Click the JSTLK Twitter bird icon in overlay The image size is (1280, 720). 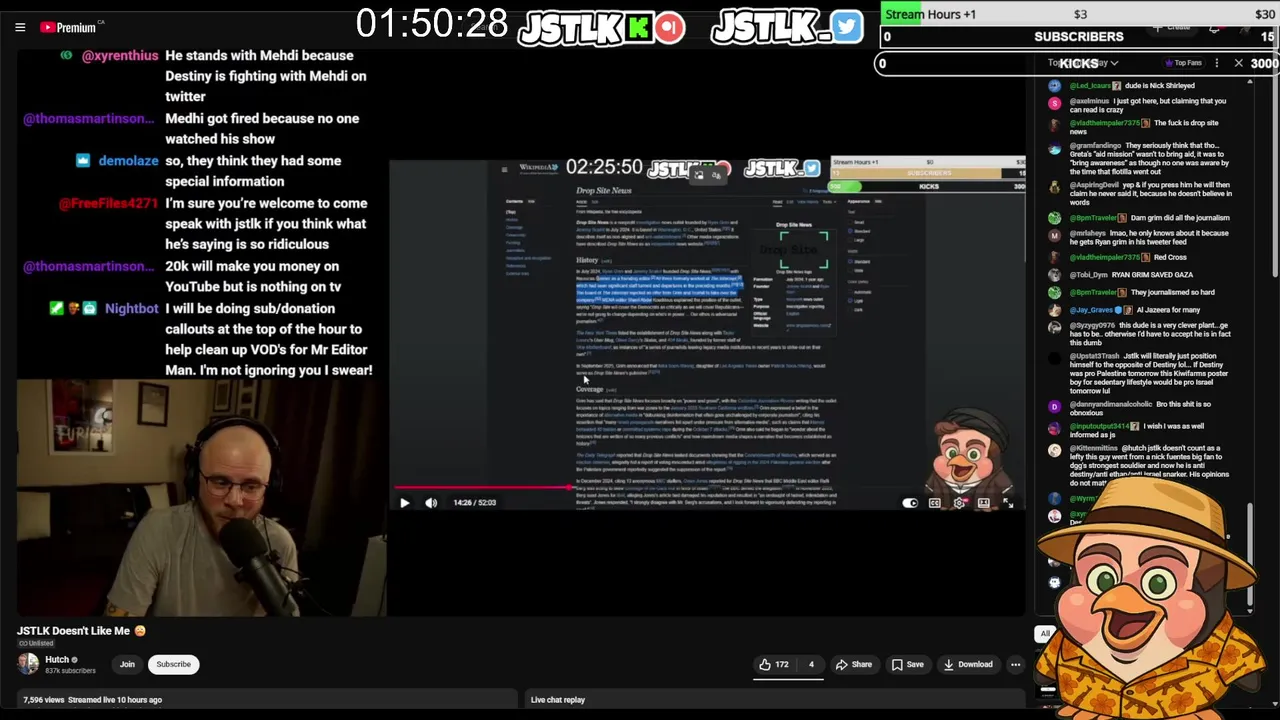pos(846,27)
